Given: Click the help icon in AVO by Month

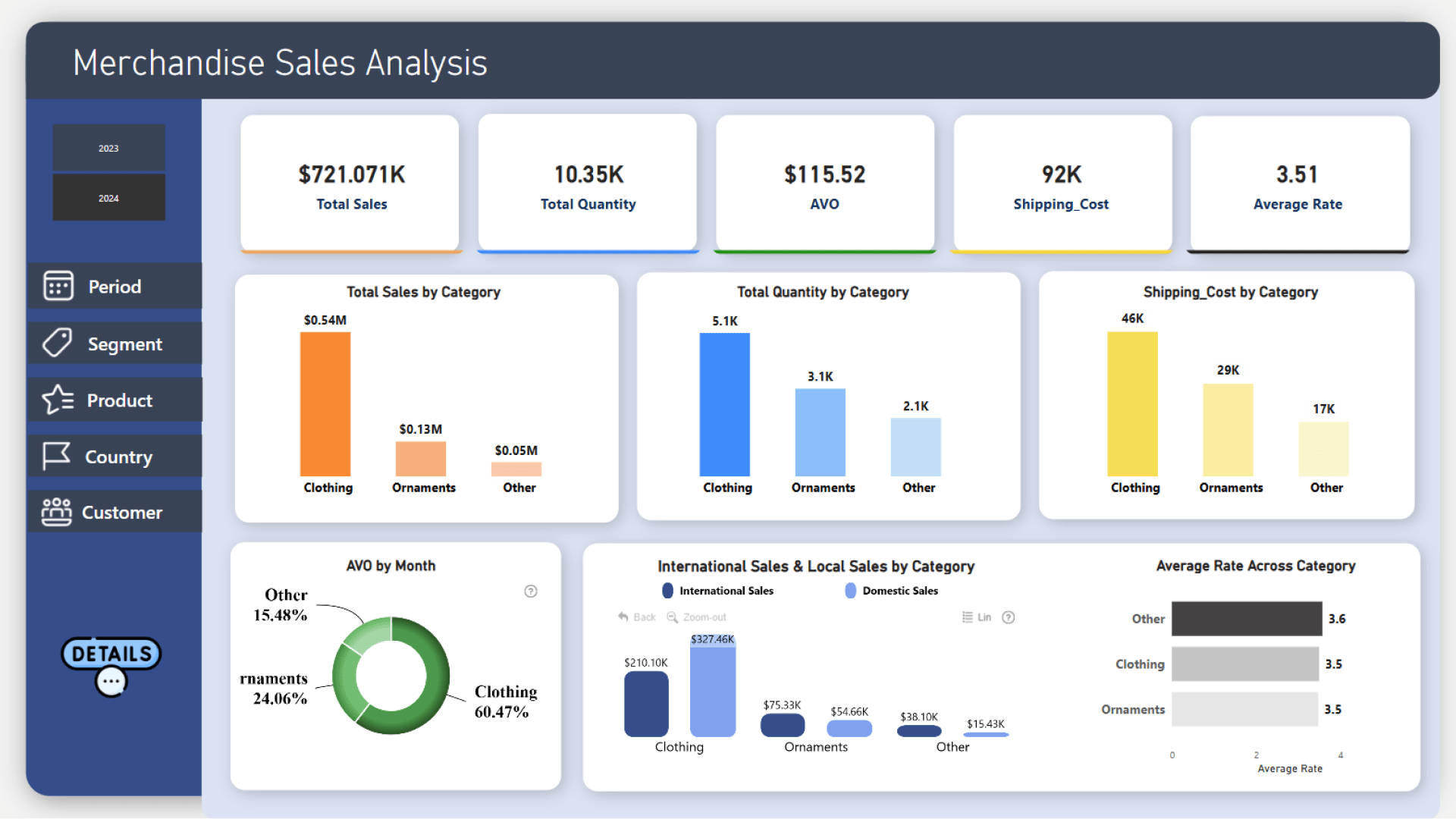Looking at the screenshot, I should tap(531, 591).
